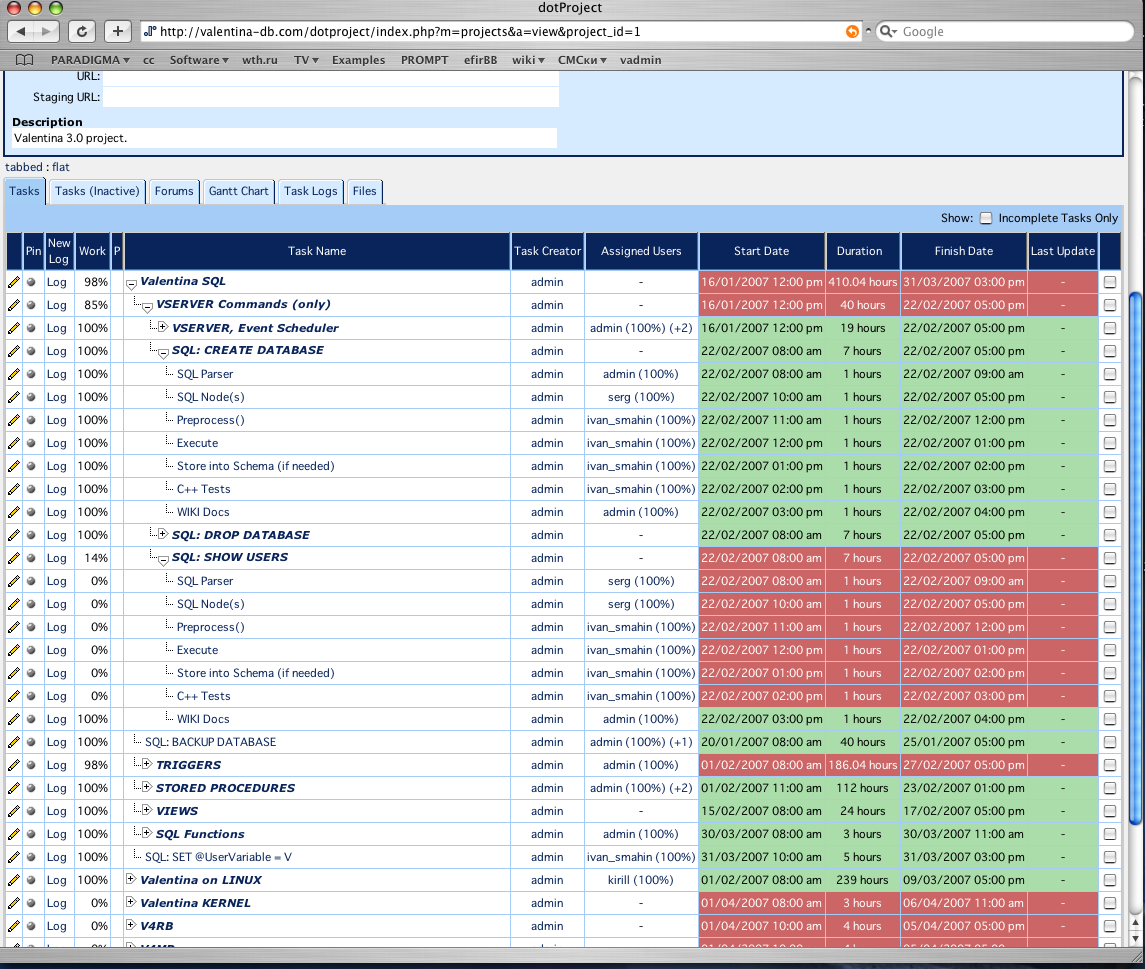Click the orange RSS/snapback icon in address bar
The height and width of the screenshot is (969, 1145).
[852, 31]
